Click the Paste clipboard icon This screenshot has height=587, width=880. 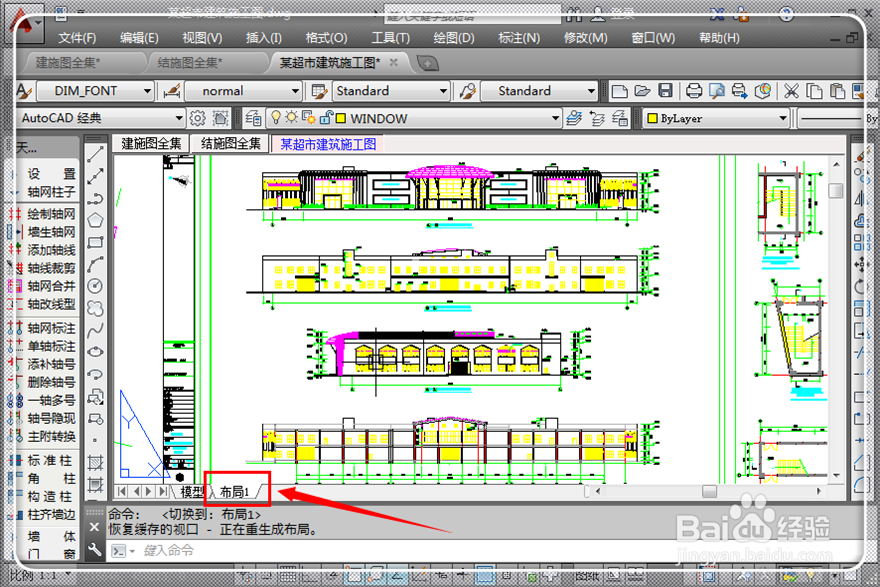pyautogui.click(x=837, y=91)
